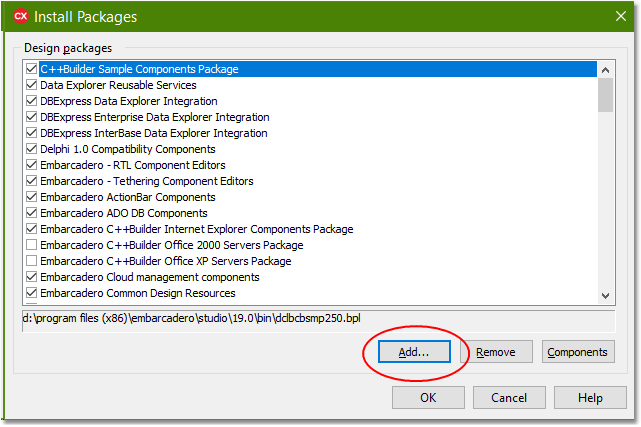Enable Embarcadero C++Builder Office 2000 Servers Package

click(x=31, y=245)
